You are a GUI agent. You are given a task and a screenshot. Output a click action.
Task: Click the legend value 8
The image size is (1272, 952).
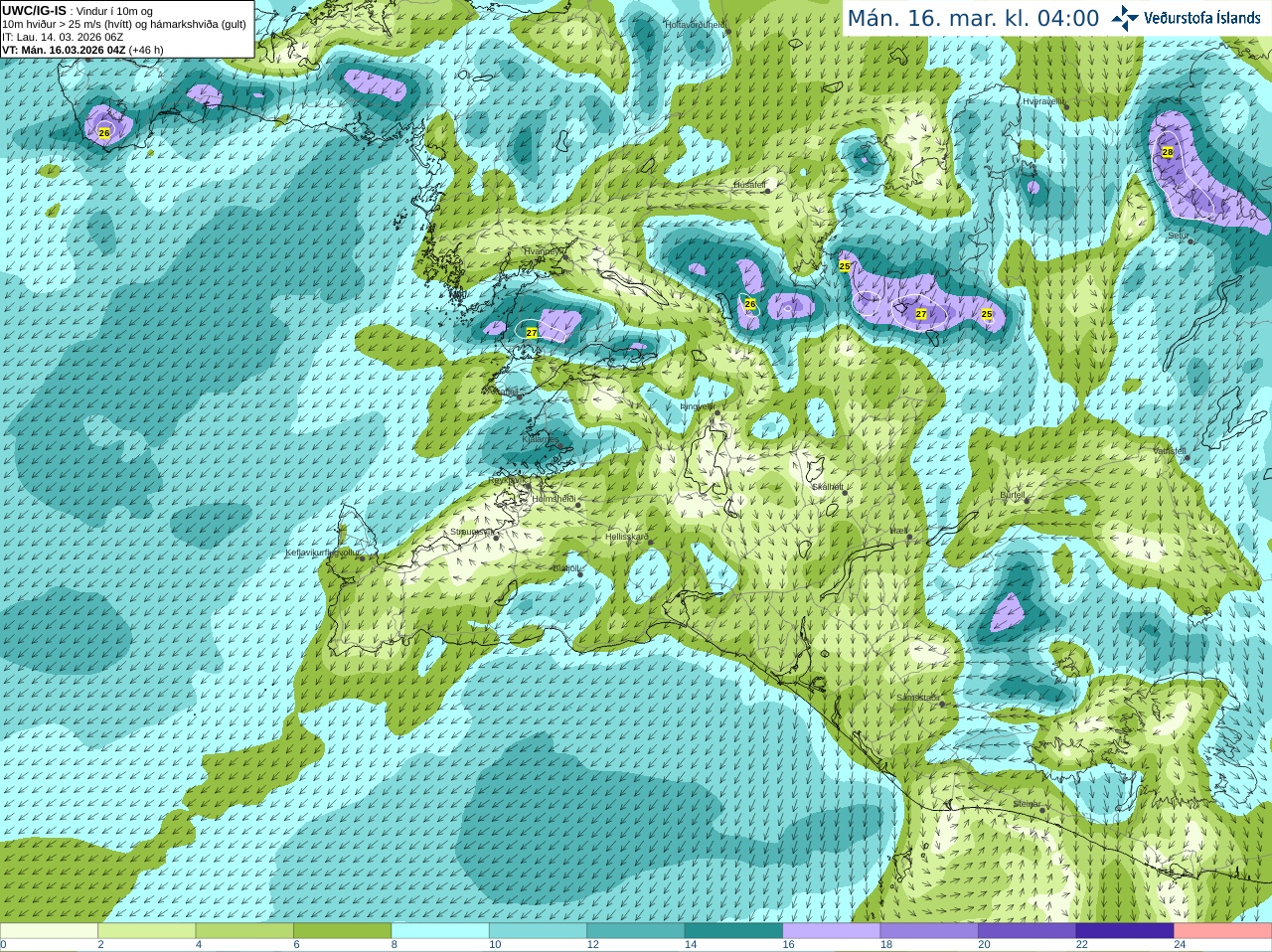(x=395, y=945)
